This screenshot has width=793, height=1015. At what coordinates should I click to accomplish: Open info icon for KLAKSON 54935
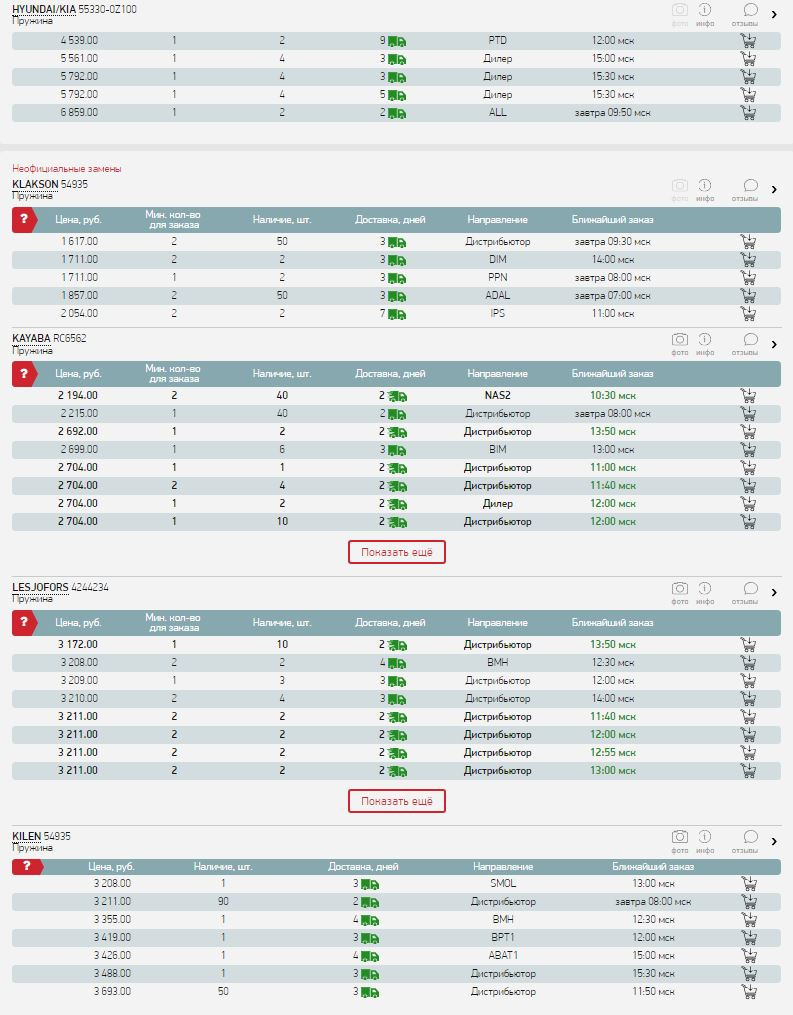tap(705, 189)
